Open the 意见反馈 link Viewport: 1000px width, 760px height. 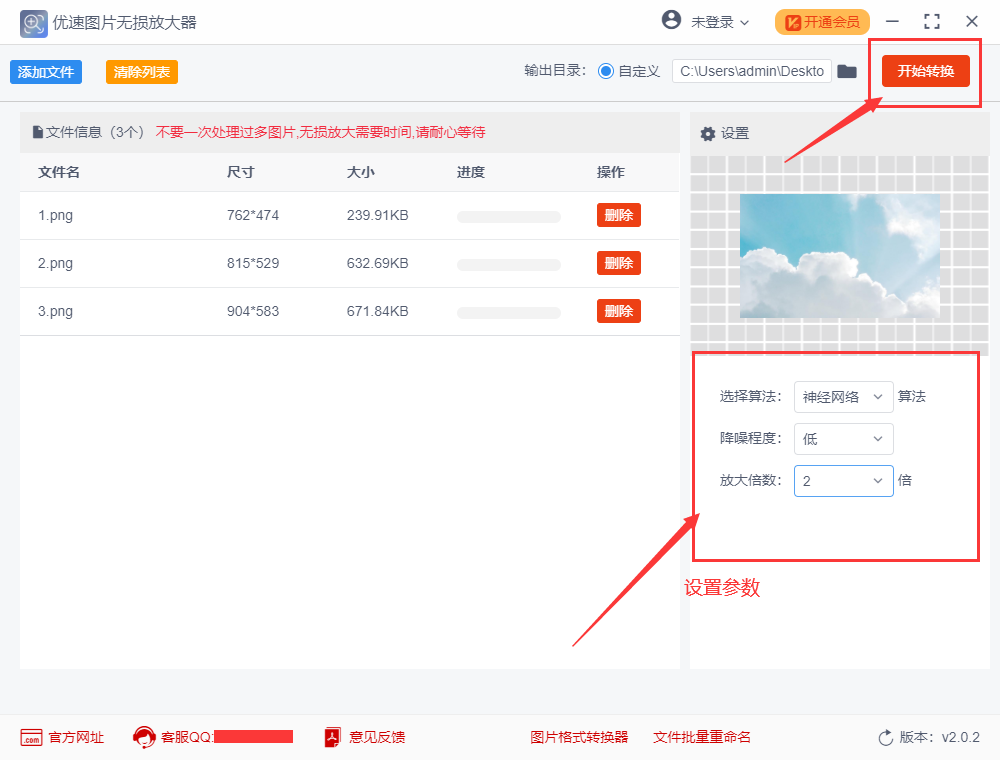(x=377, y=738)
